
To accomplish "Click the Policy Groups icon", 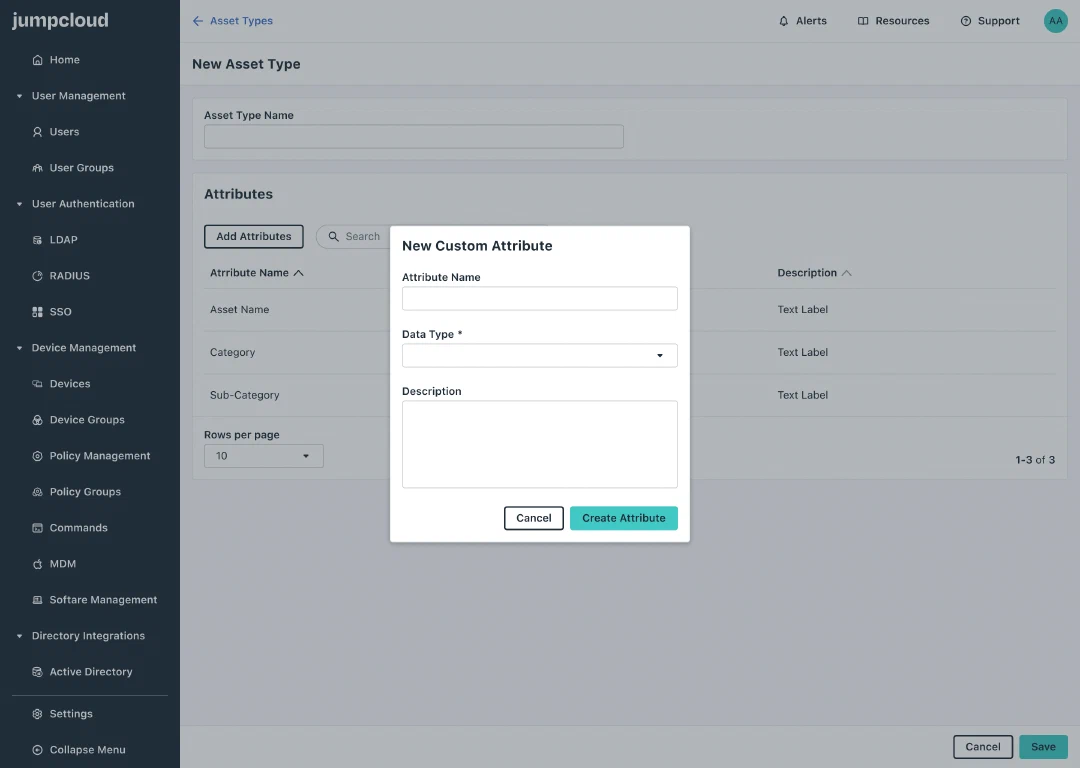I will pos(37,492).
